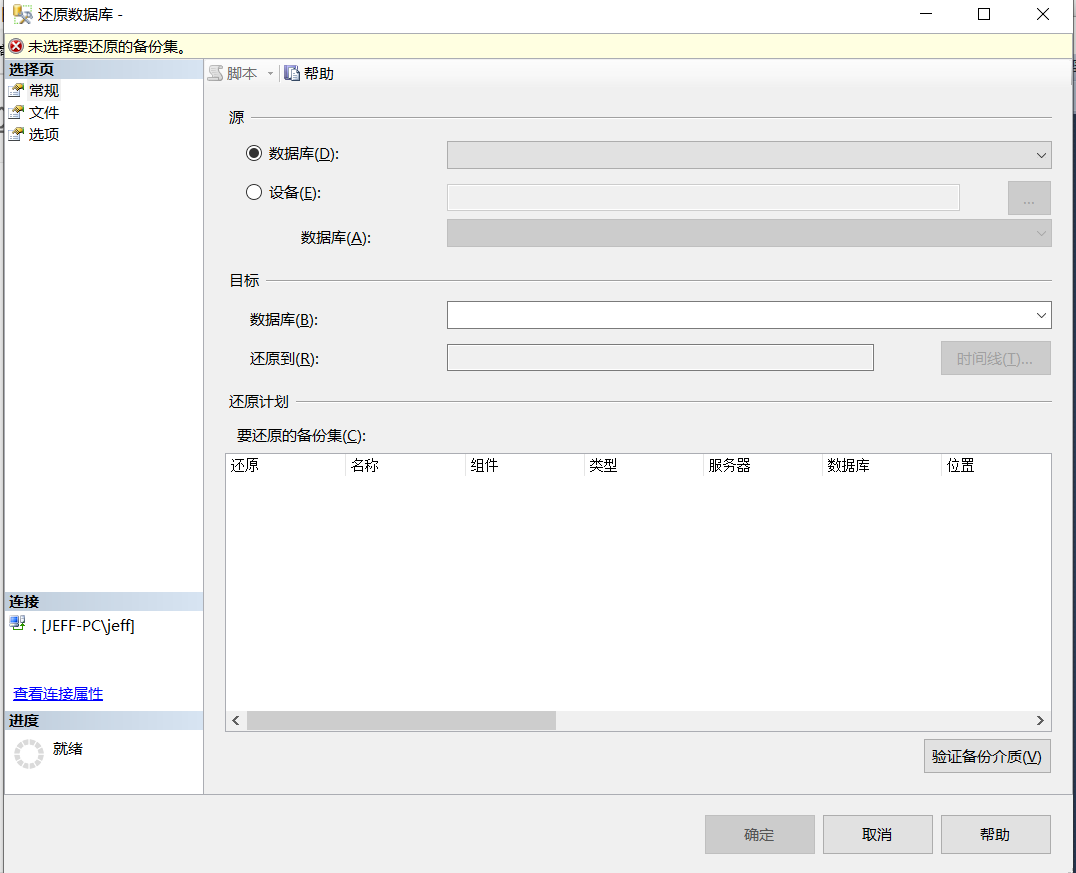This screenshot has width=1076, height=873.
Task: Click the 取消 button
Action: tap(878, 835)
